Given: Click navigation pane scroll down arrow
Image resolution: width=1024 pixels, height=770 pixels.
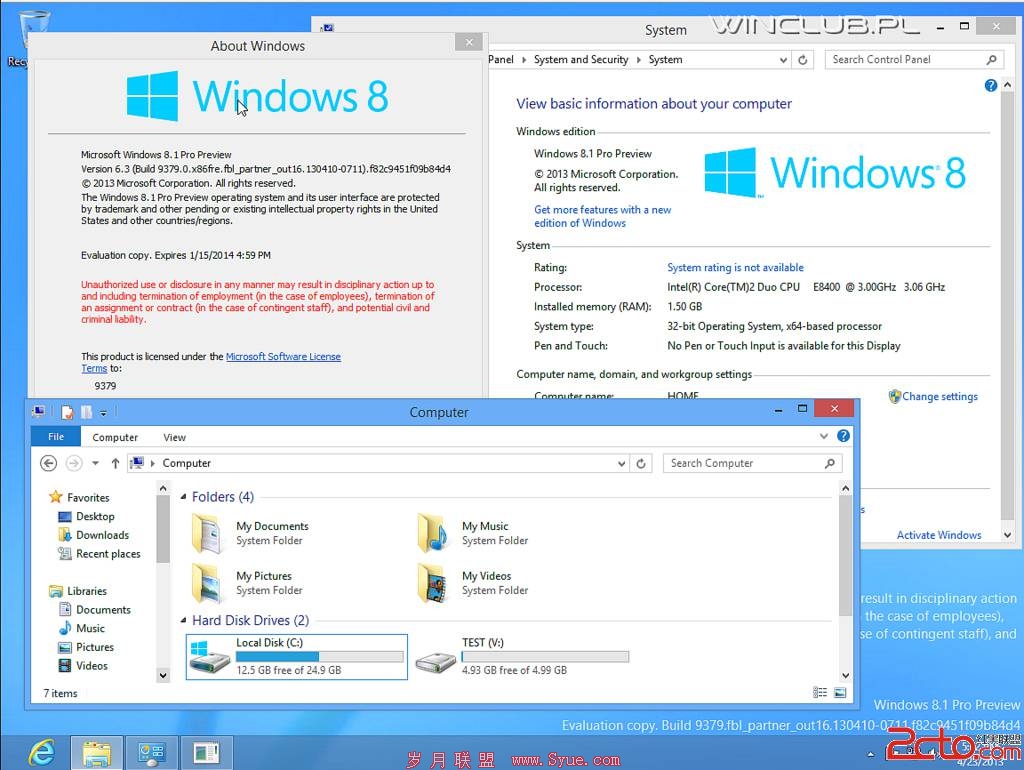Looking at the screenshot, I should [163, 675].
